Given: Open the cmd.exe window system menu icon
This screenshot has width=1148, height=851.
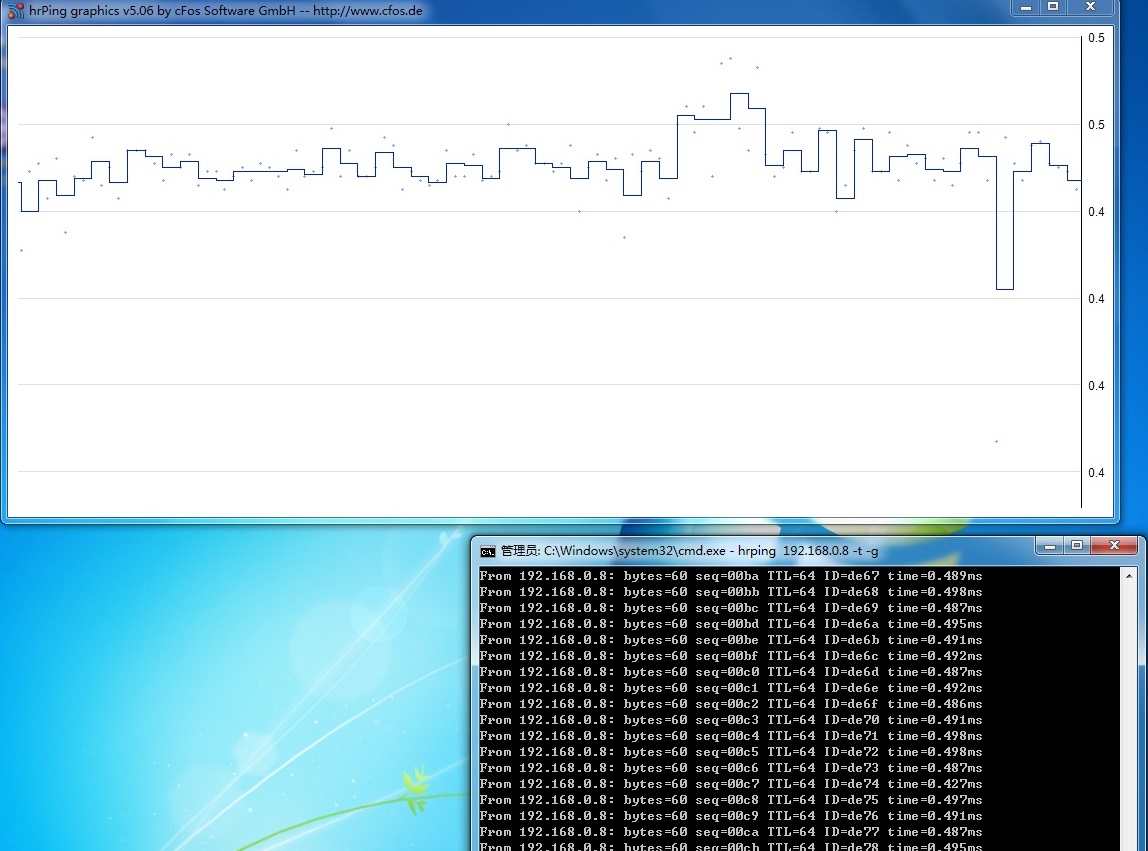Looking at the screenshot, I should click(x=487, y=550).
